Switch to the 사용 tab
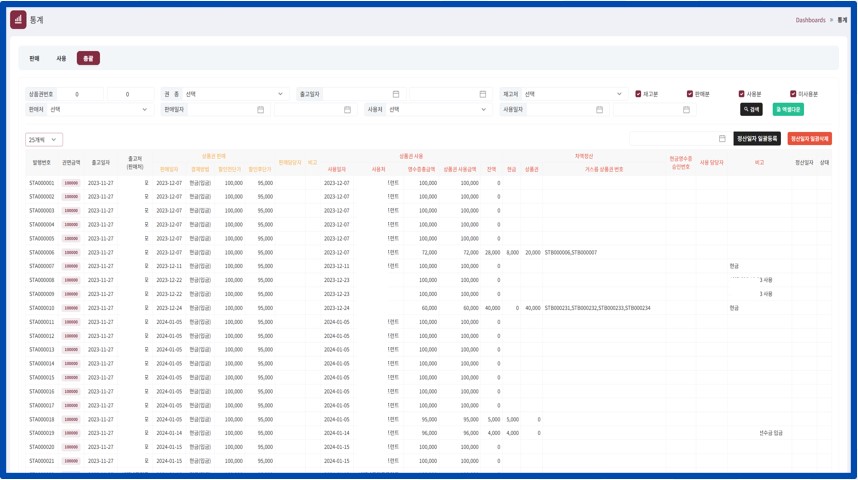 [61, 59]
